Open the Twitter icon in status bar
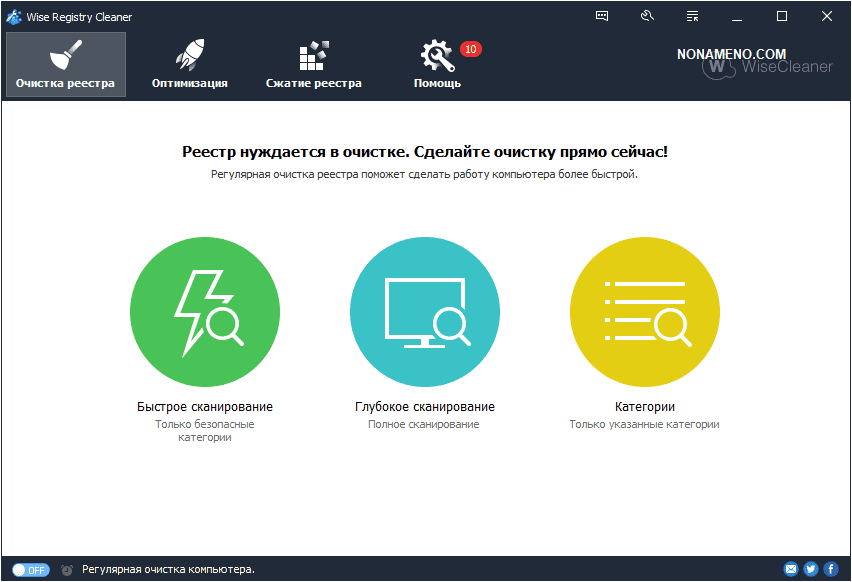 (x=811, y=569)
